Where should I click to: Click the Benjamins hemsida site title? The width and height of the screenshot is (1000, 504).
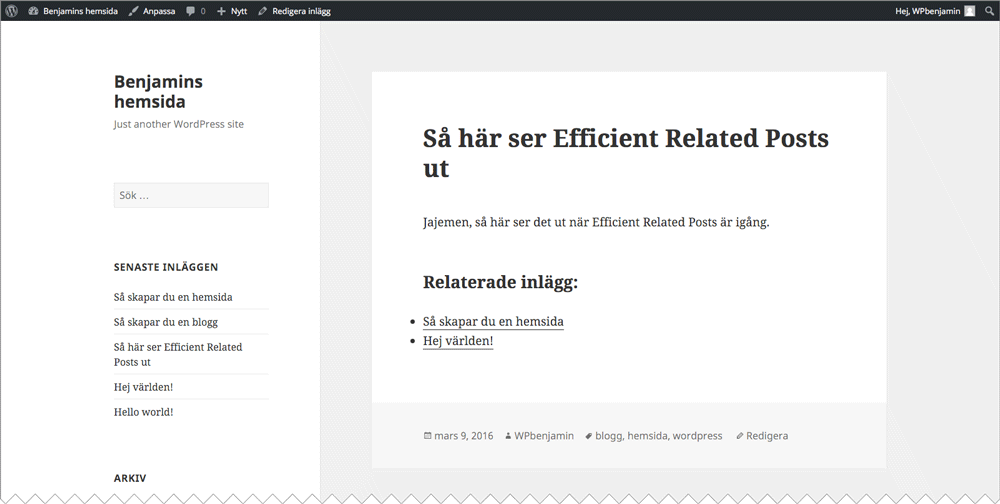pos(158,91)
